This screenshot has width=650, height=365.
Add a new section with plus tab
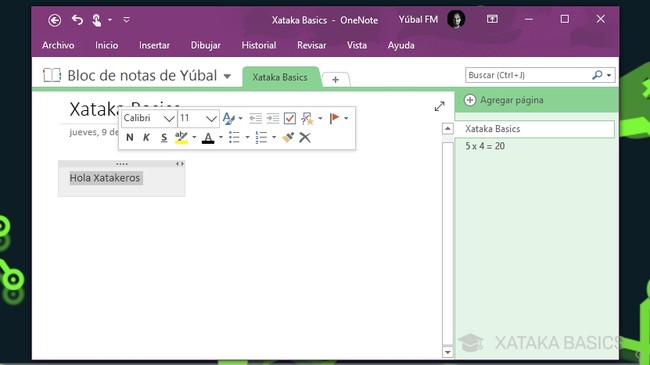(x=335, y=79)
